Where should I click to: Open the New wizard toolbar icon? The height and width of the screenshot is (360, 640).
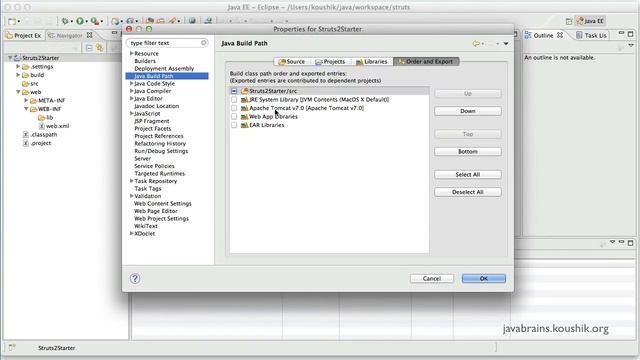(x=12, y=21)
